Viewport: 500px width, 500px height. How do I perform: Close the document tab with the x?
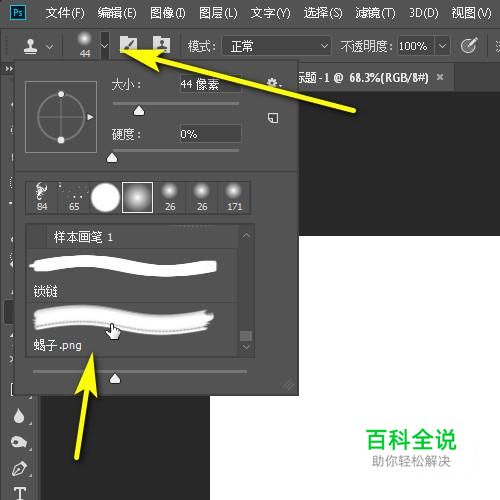click(x=440, y=77)
